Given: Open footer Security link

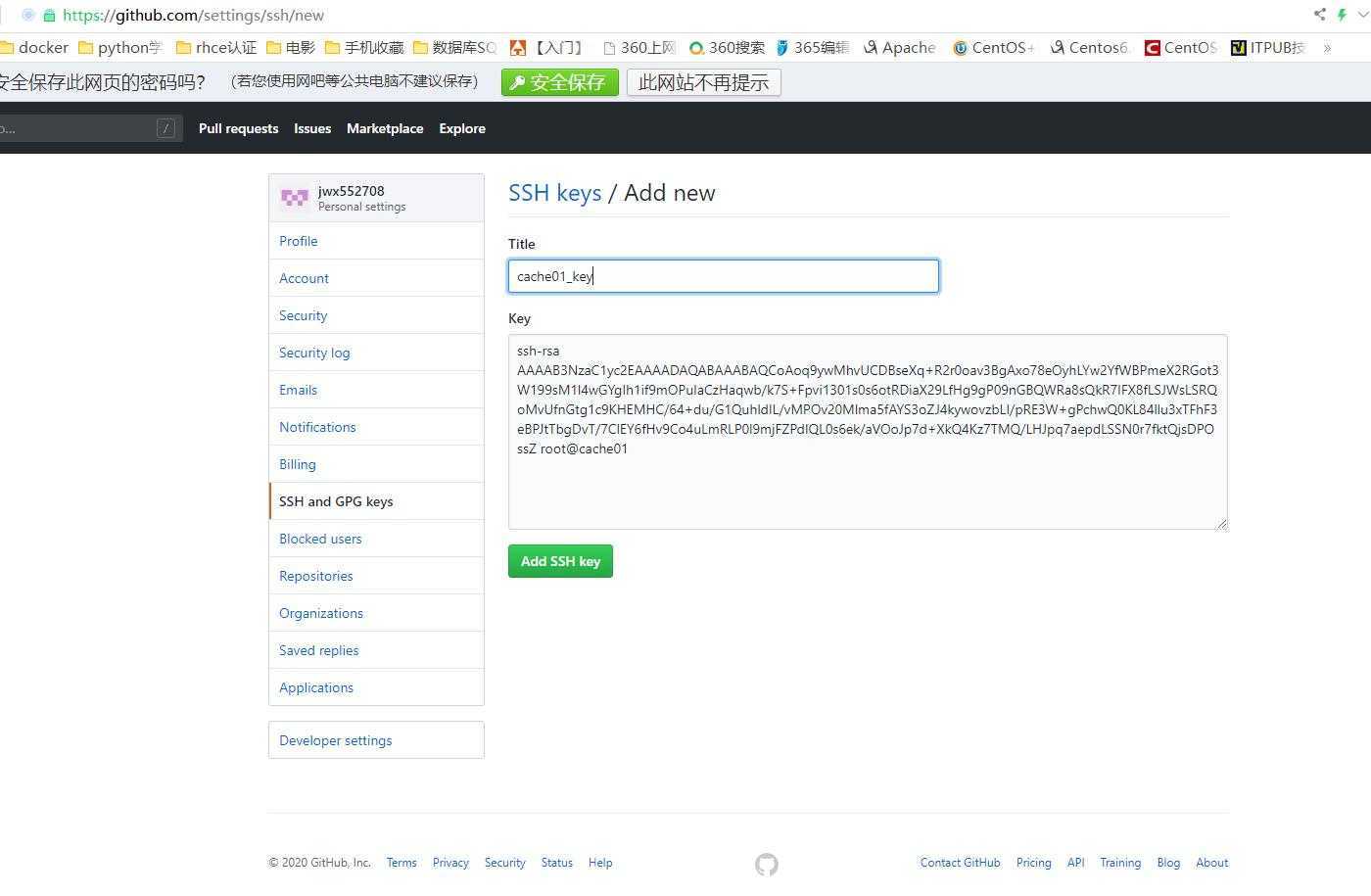Looking at the screenshot, I should 505,863.
